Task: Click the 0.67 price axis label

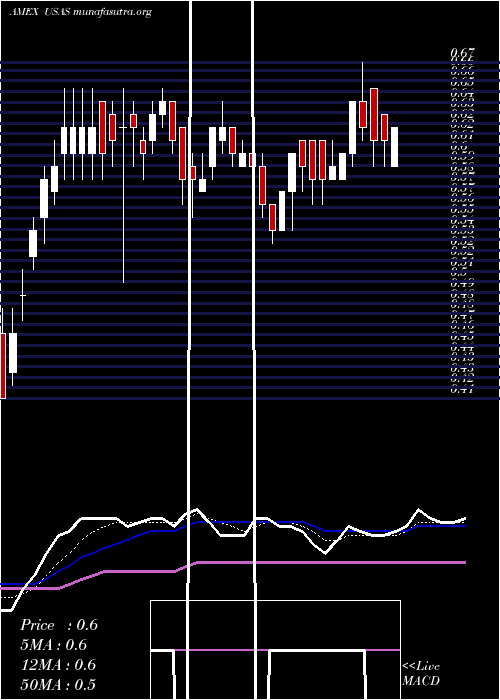Action: (x=462, y=54)
